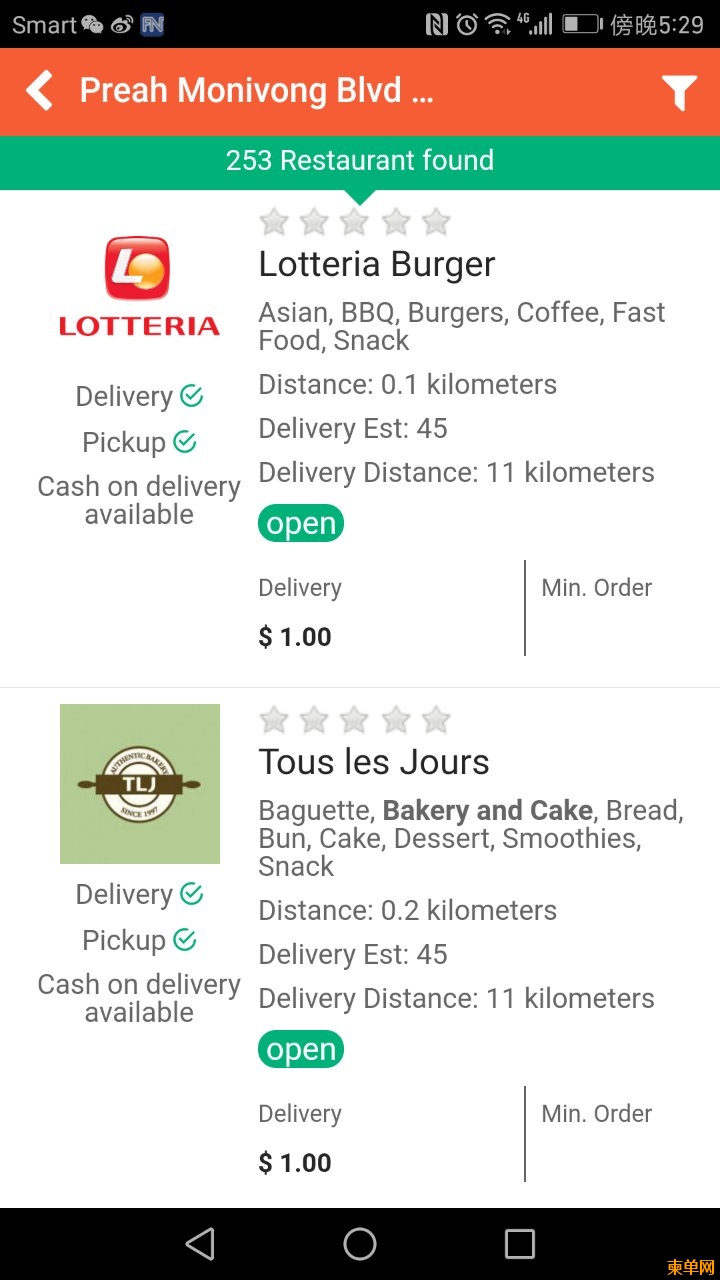Open Lotteria Burger restaurant title
Image resolution: width=720 pixels, height=1280 pixels.
(x=377, y=264)
